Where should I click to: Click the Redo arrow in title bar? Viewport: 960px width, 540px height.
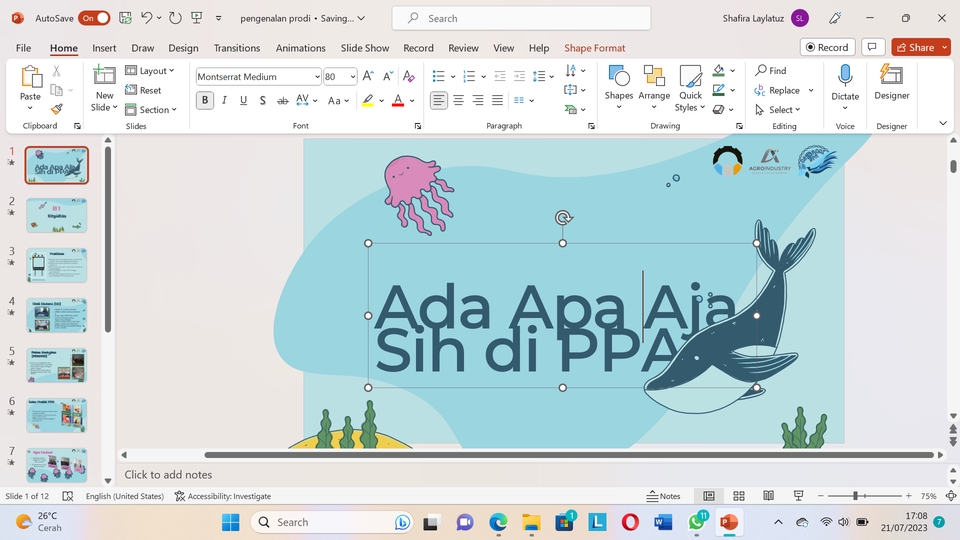click(175, 18)
